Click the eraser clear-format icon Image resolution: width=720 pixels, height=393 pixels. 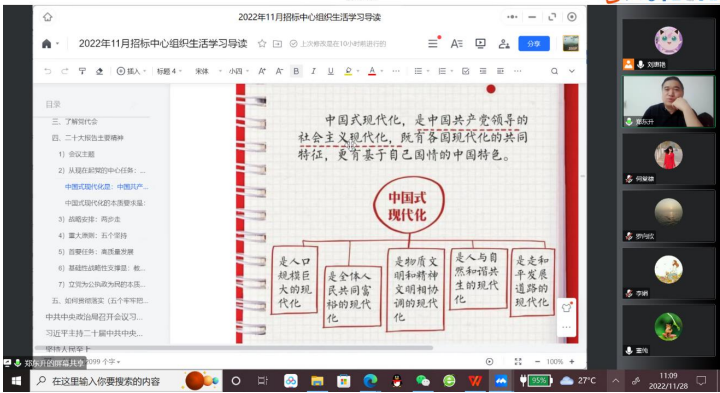[99, 71]
